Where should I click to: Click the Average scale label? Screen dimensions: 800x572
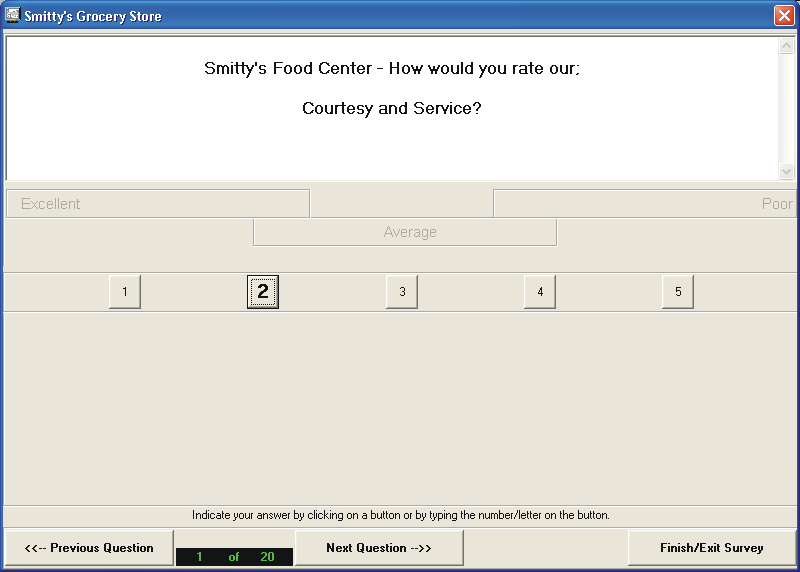coord(405,232)
